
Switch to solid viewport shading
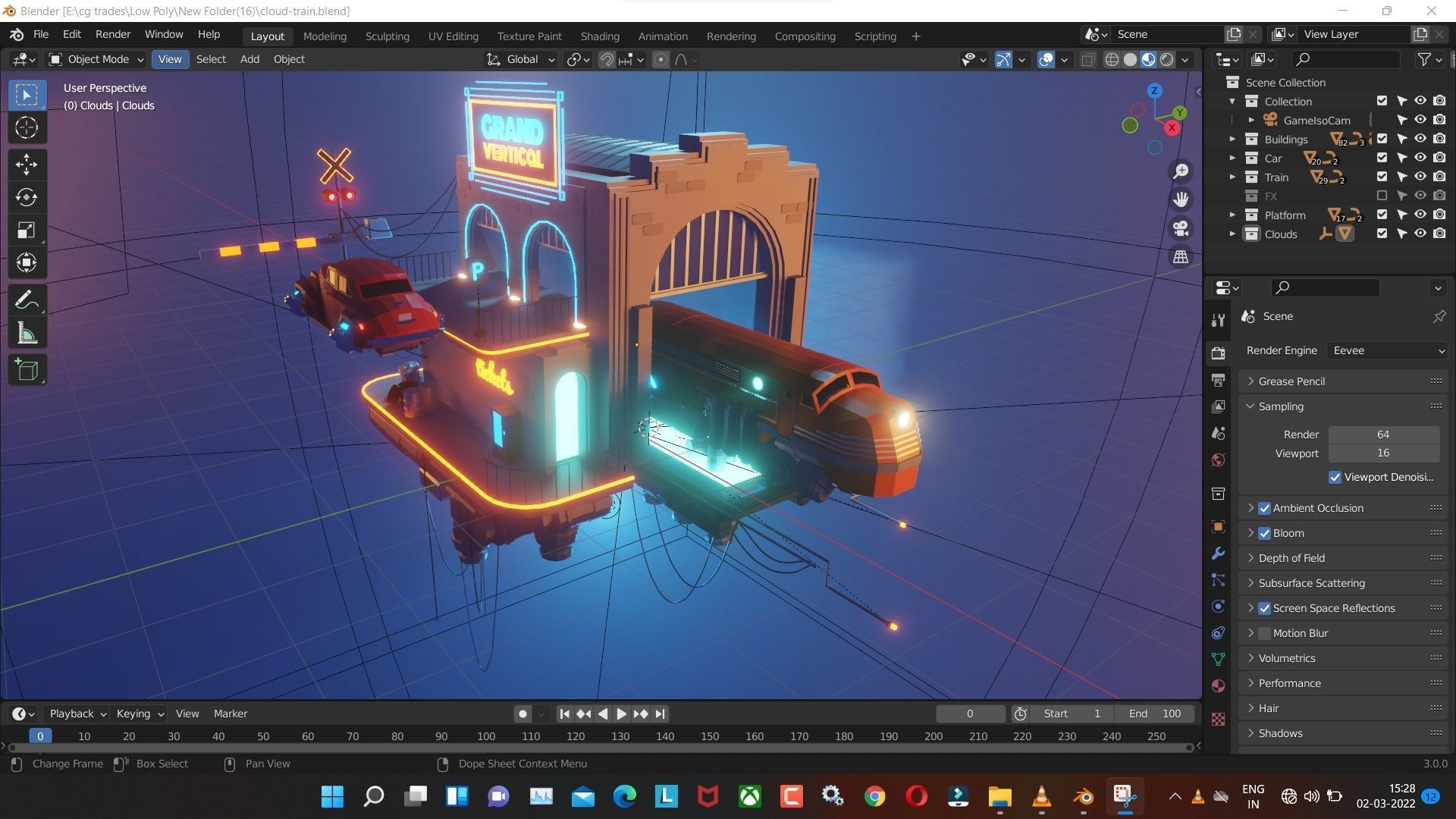(1130, 59)
